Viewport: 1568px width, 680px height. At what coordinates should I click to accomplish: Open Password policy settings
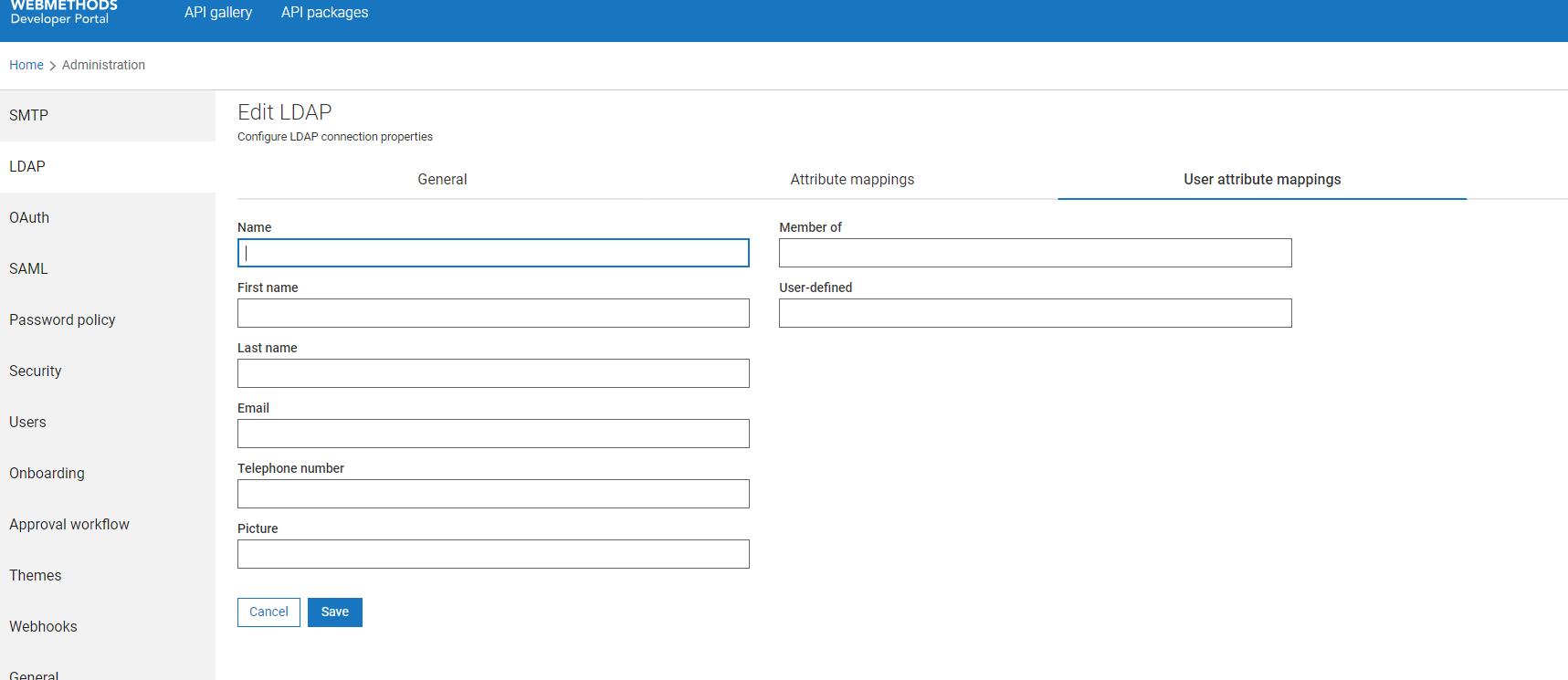(x=62, y=320)
